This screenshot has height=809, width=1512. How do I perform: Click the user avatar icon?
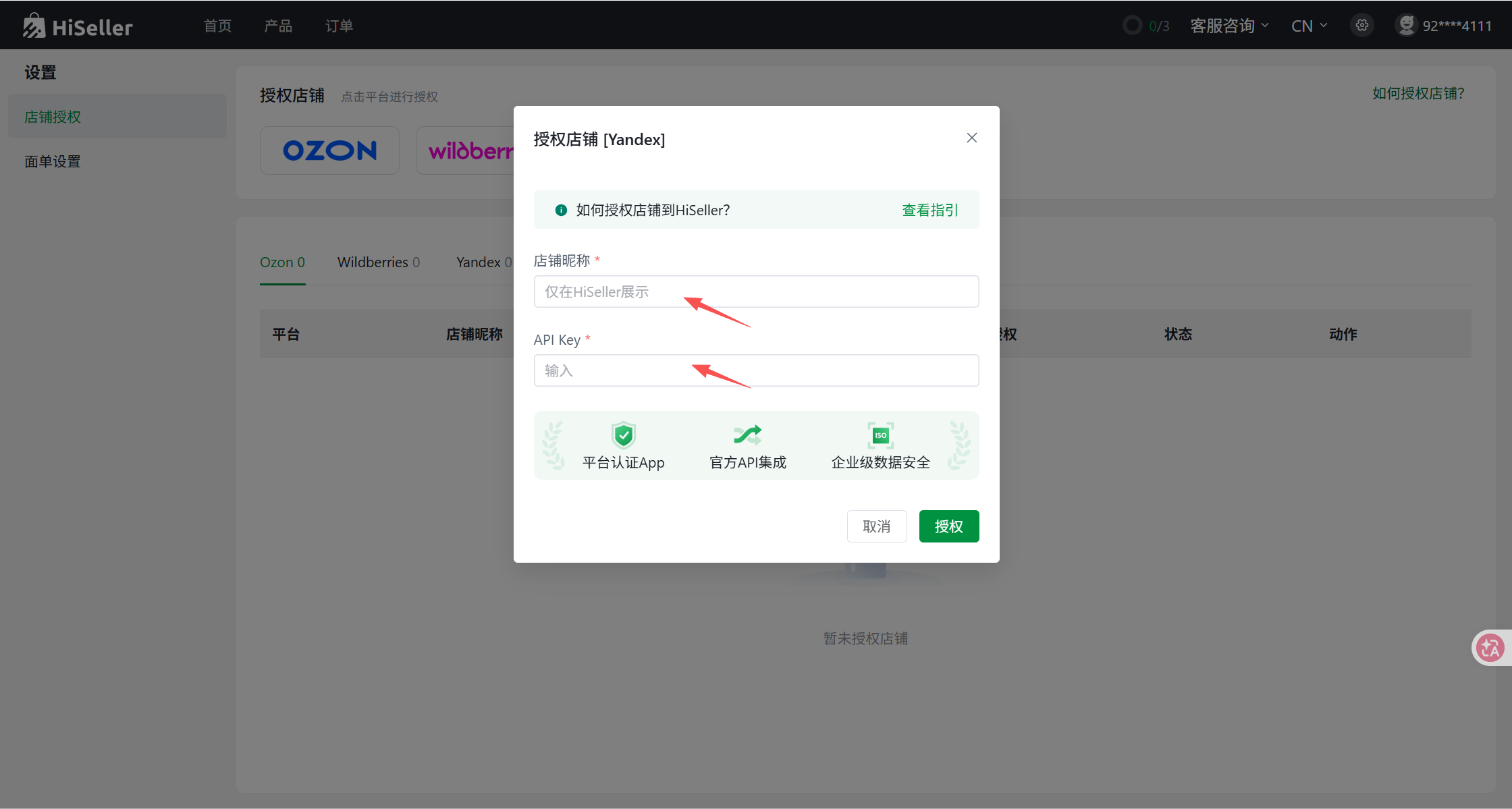(1406, 25)
